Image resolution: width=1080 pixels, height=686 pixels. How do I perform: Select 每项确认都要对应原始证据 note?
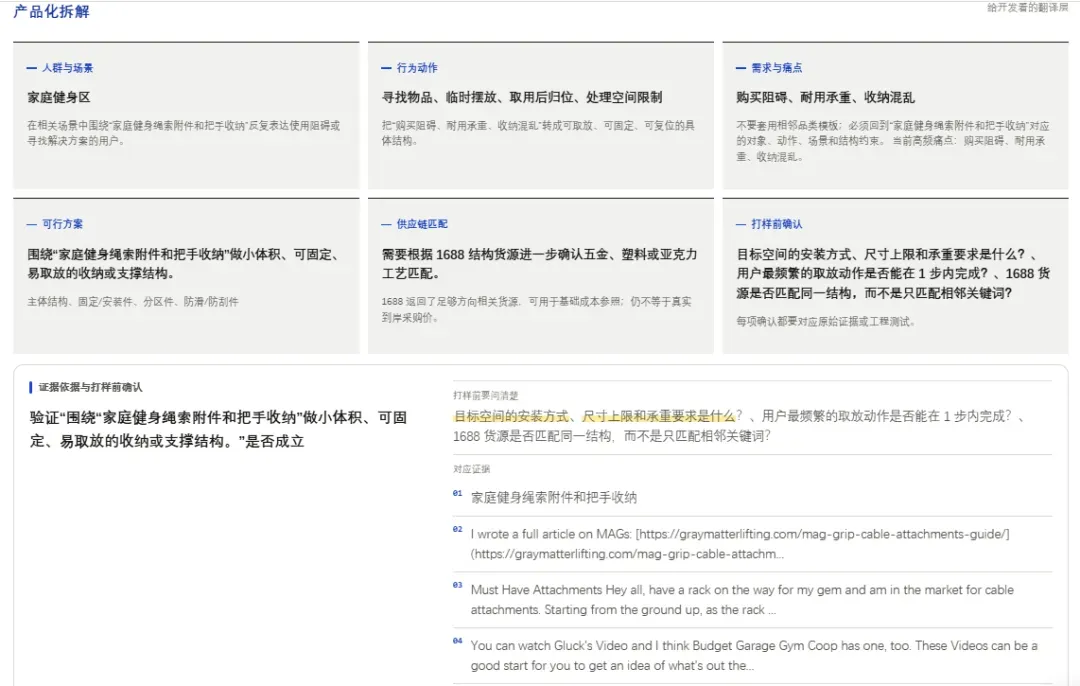[825, 321]
